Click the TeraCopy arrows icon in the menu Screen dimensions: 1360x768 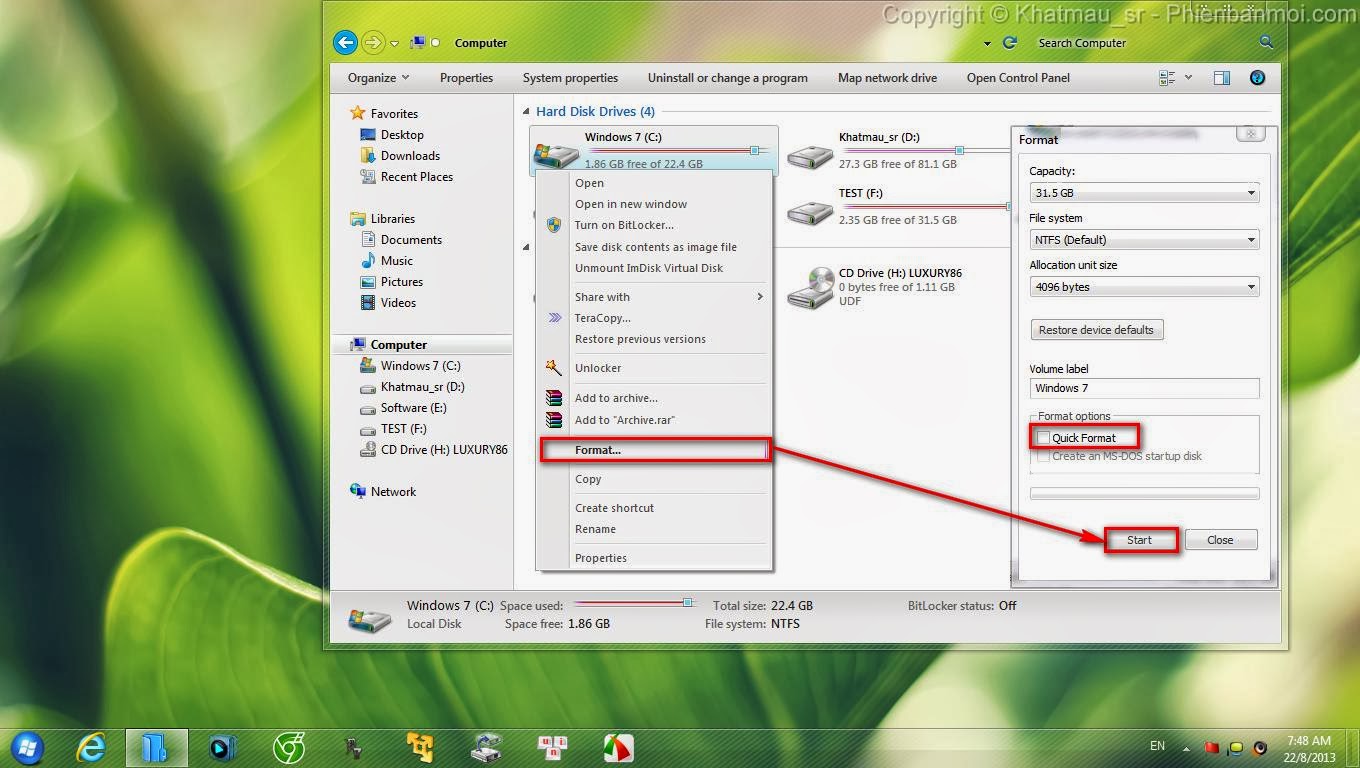(553, 318)
